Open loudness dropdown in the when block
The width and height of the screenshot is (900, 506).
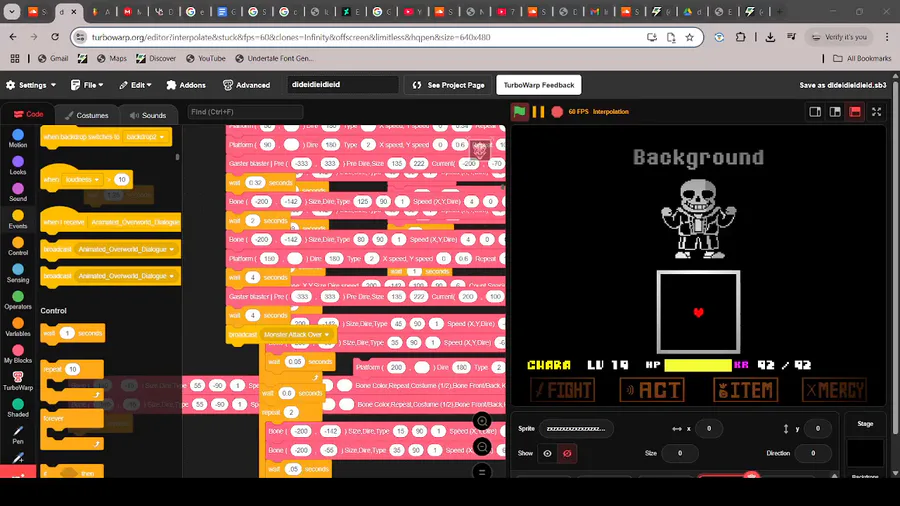[82, 180]
